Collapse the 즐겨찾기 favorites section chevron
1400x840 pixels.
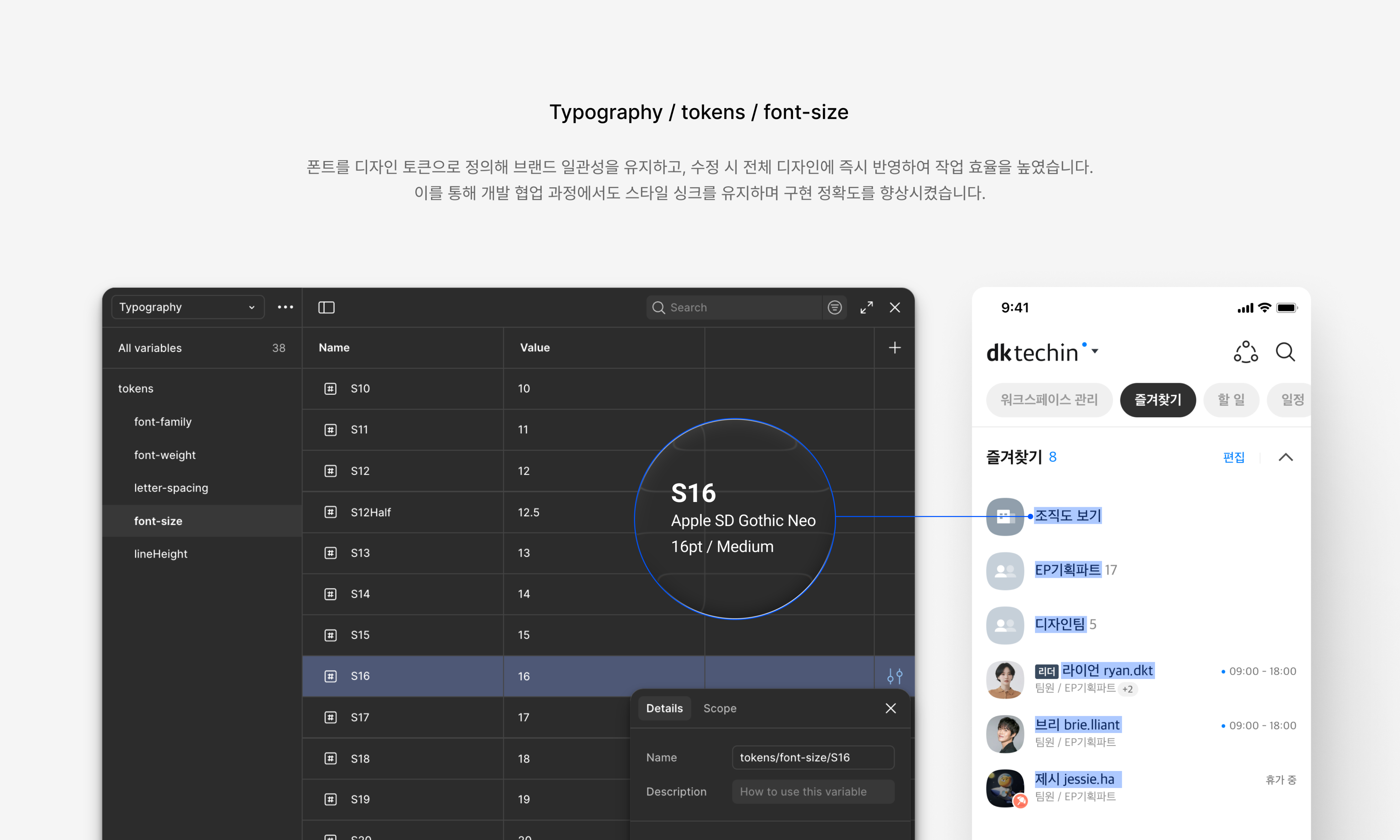pyautogui.click(x=1285, y=457)
